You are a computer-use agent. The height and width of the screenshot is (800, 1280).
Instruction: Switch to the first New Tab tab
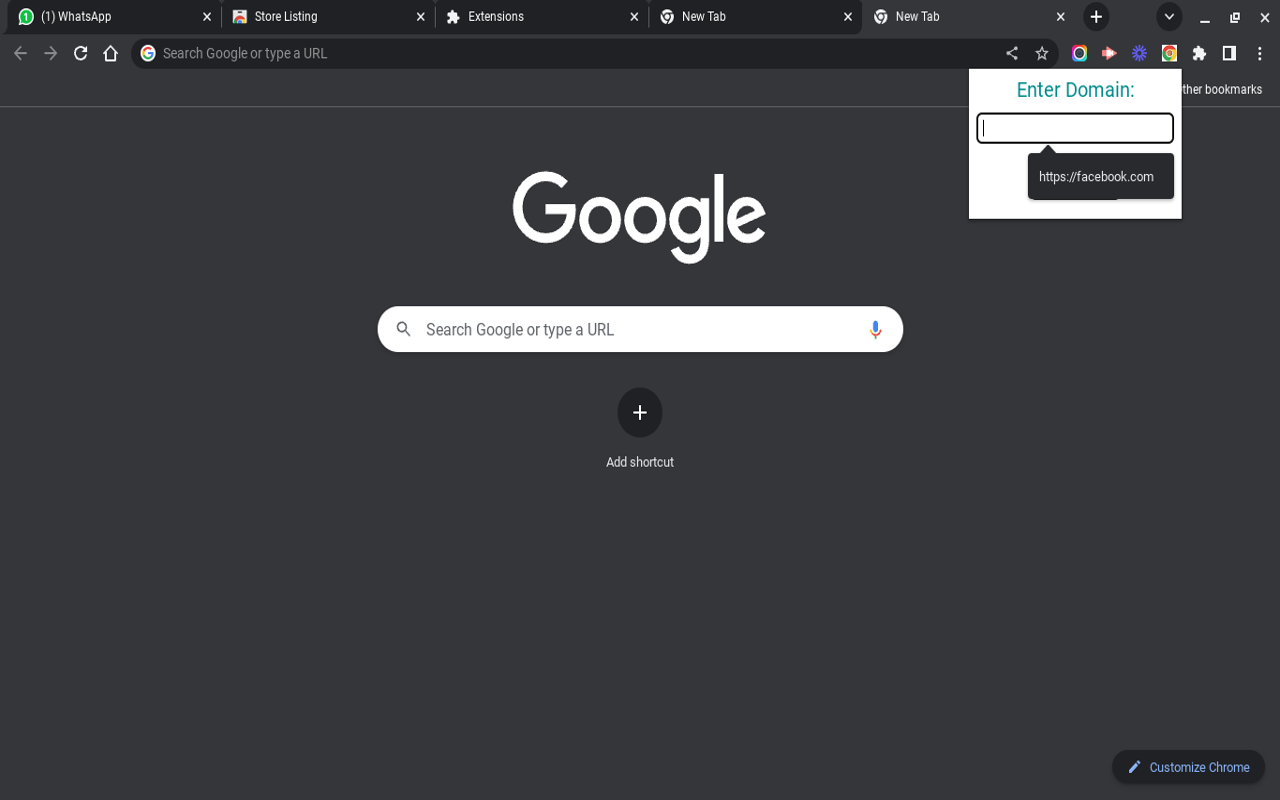(755, 17)
